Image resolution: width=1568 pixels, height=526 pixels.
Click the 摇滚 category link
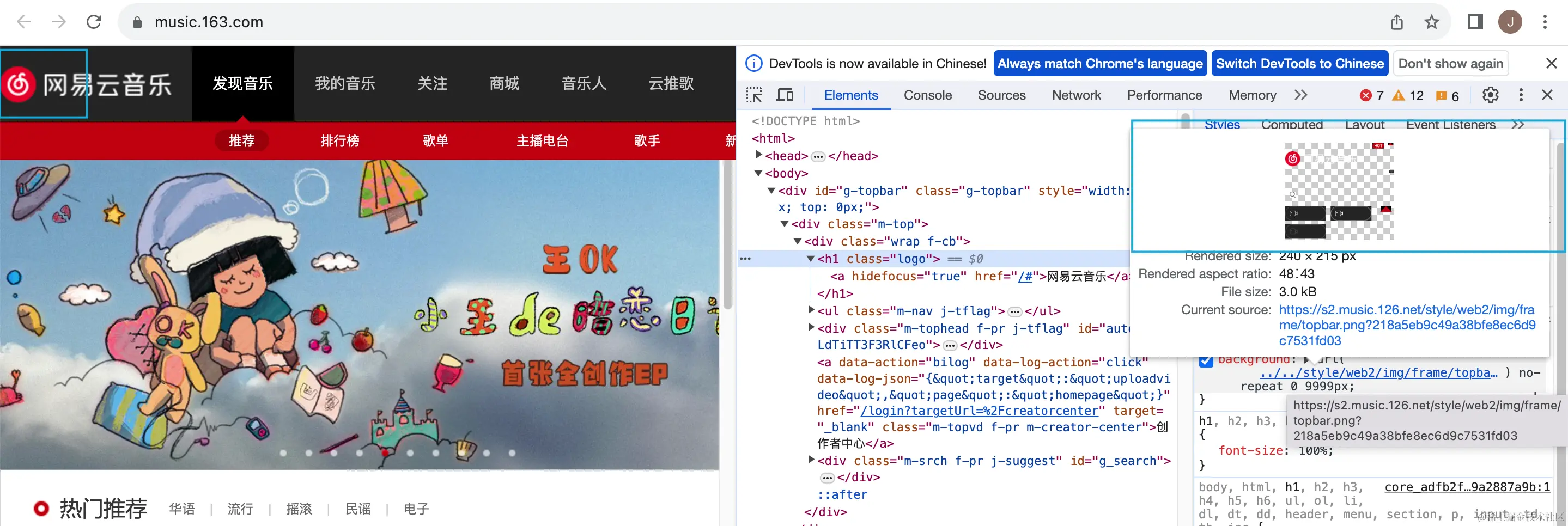pos(299,509)
